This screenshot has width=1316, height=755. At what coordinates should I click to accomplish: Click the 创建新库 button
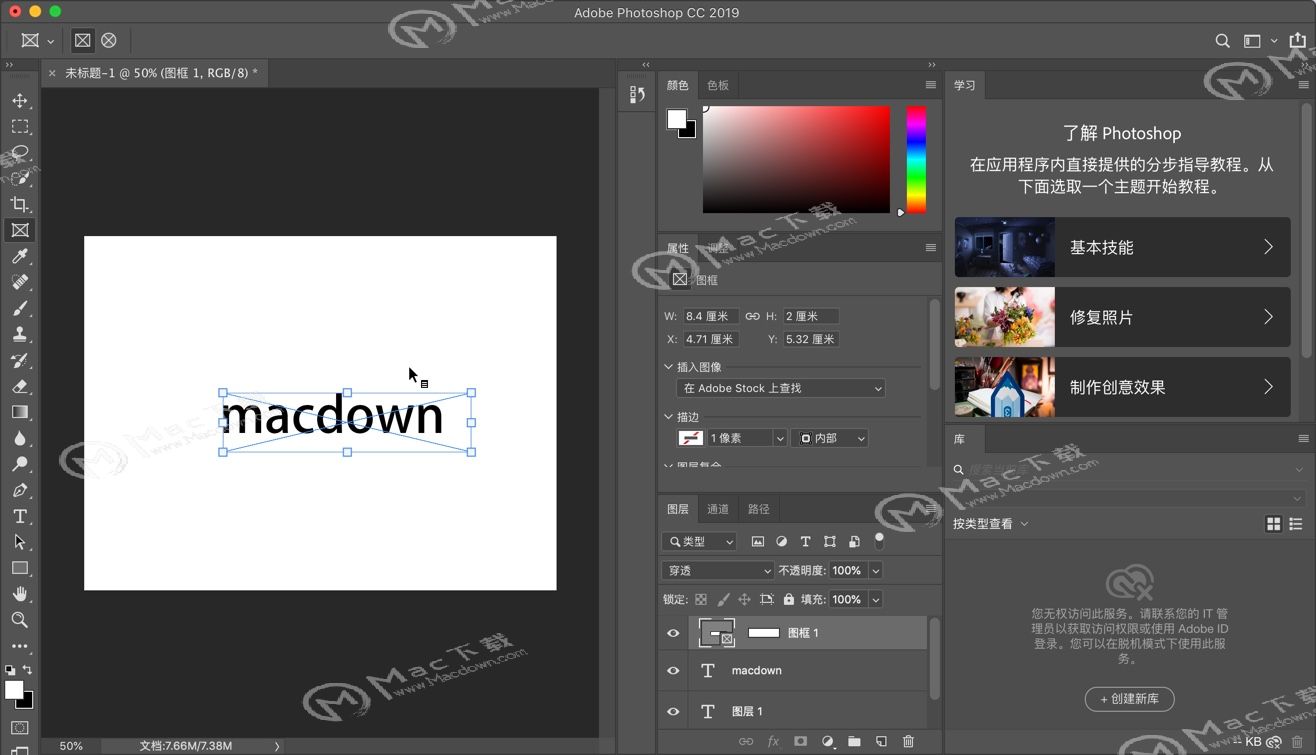pos(1129,699)
